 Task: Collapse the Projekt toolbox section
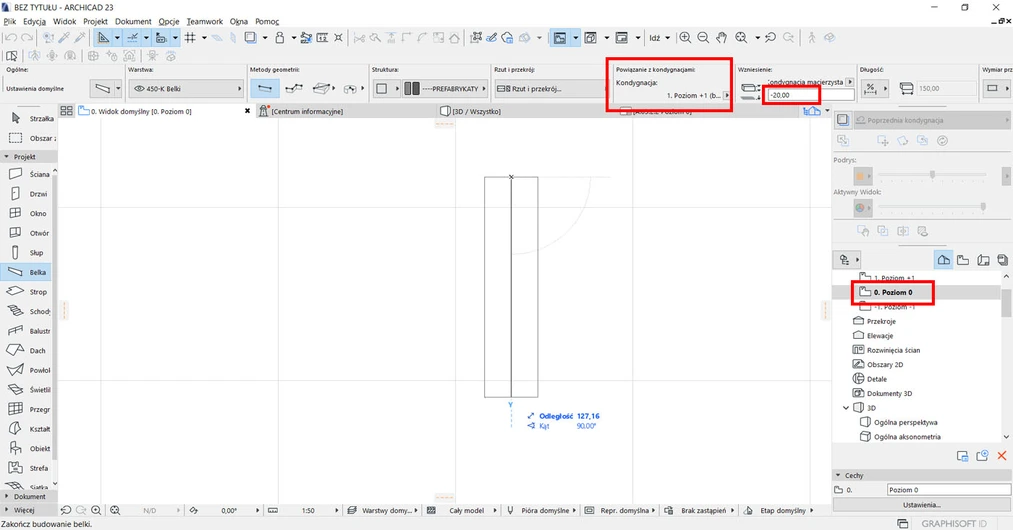tap(28, 156)
